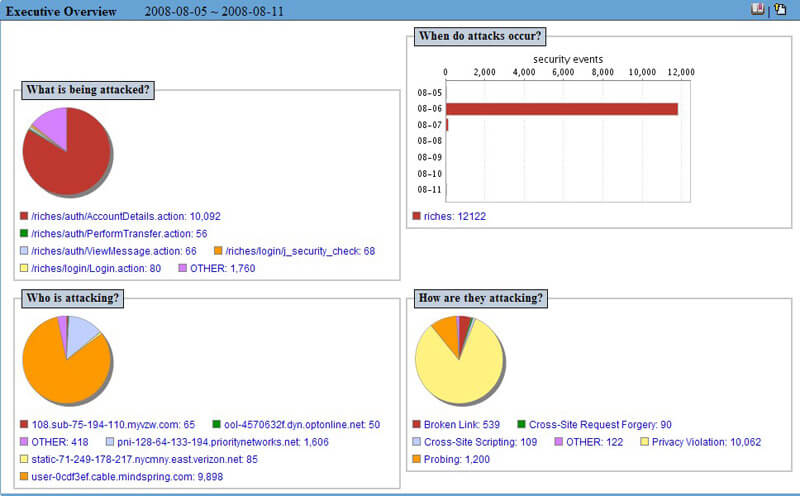Select /riches/auth/ViewMessage.action: 66 legend link

[114, 251]
